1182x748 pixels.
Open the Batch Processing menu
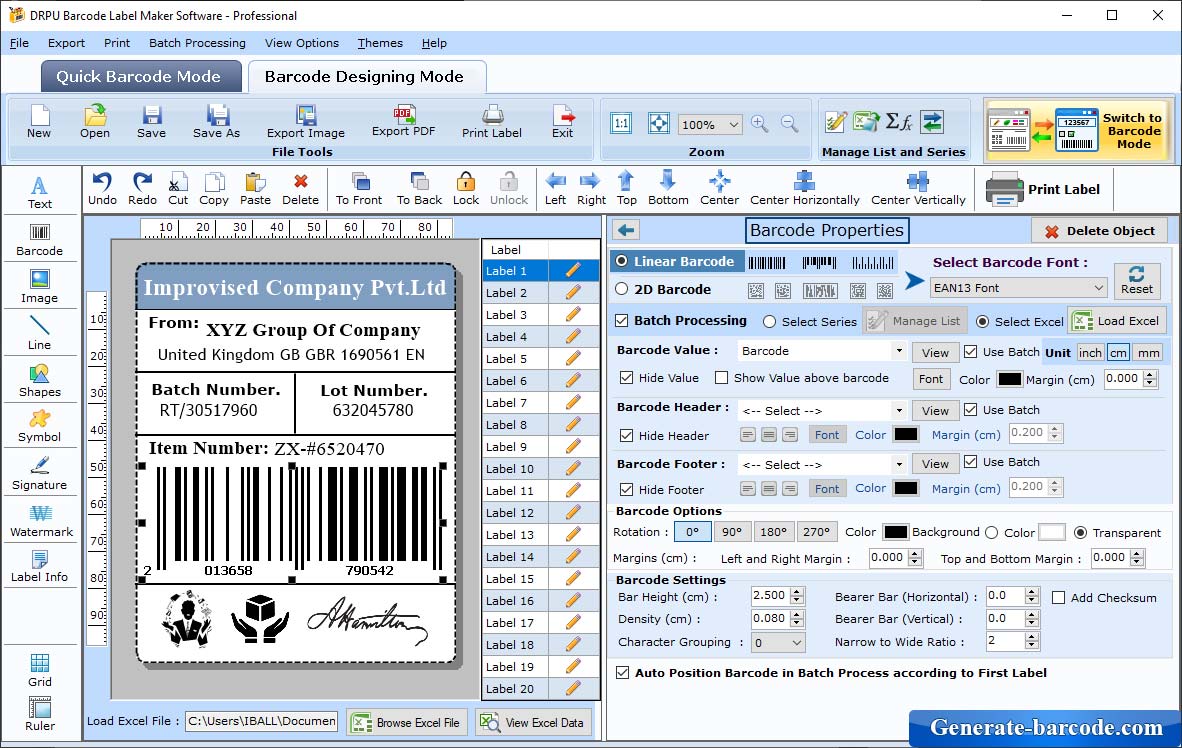198,43
